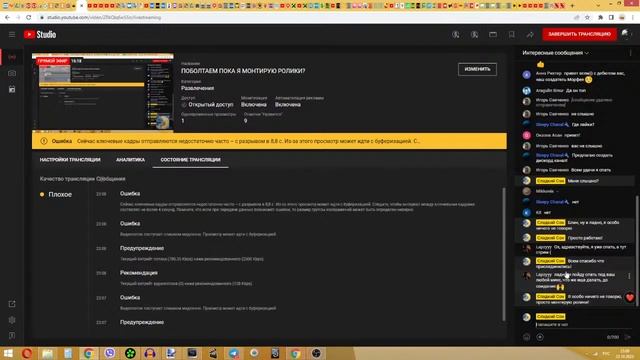Screen dimensions: 640x360
Task: Click the chat message 'Просто работаю!'
Action: pos(585,238)
